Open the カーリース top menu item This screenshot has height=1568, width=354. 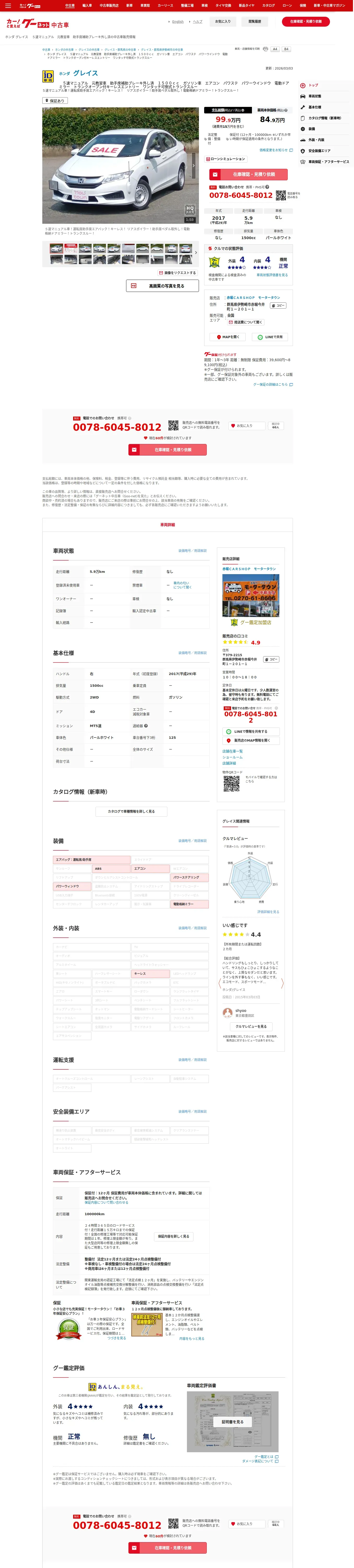tap(166, 5)
